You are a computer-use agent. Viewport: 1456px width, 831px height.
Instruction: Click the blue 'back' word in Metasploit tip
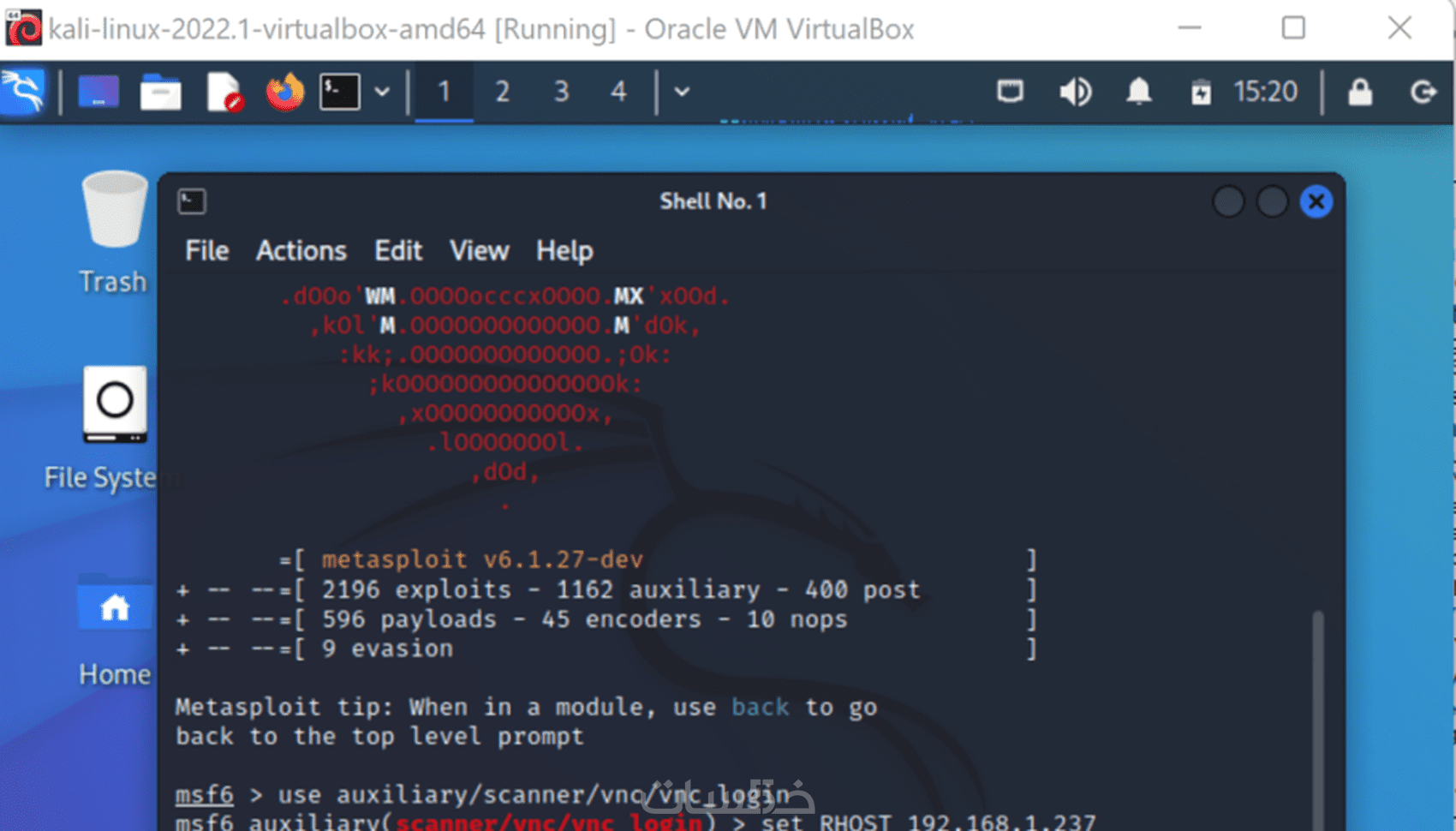761,708
